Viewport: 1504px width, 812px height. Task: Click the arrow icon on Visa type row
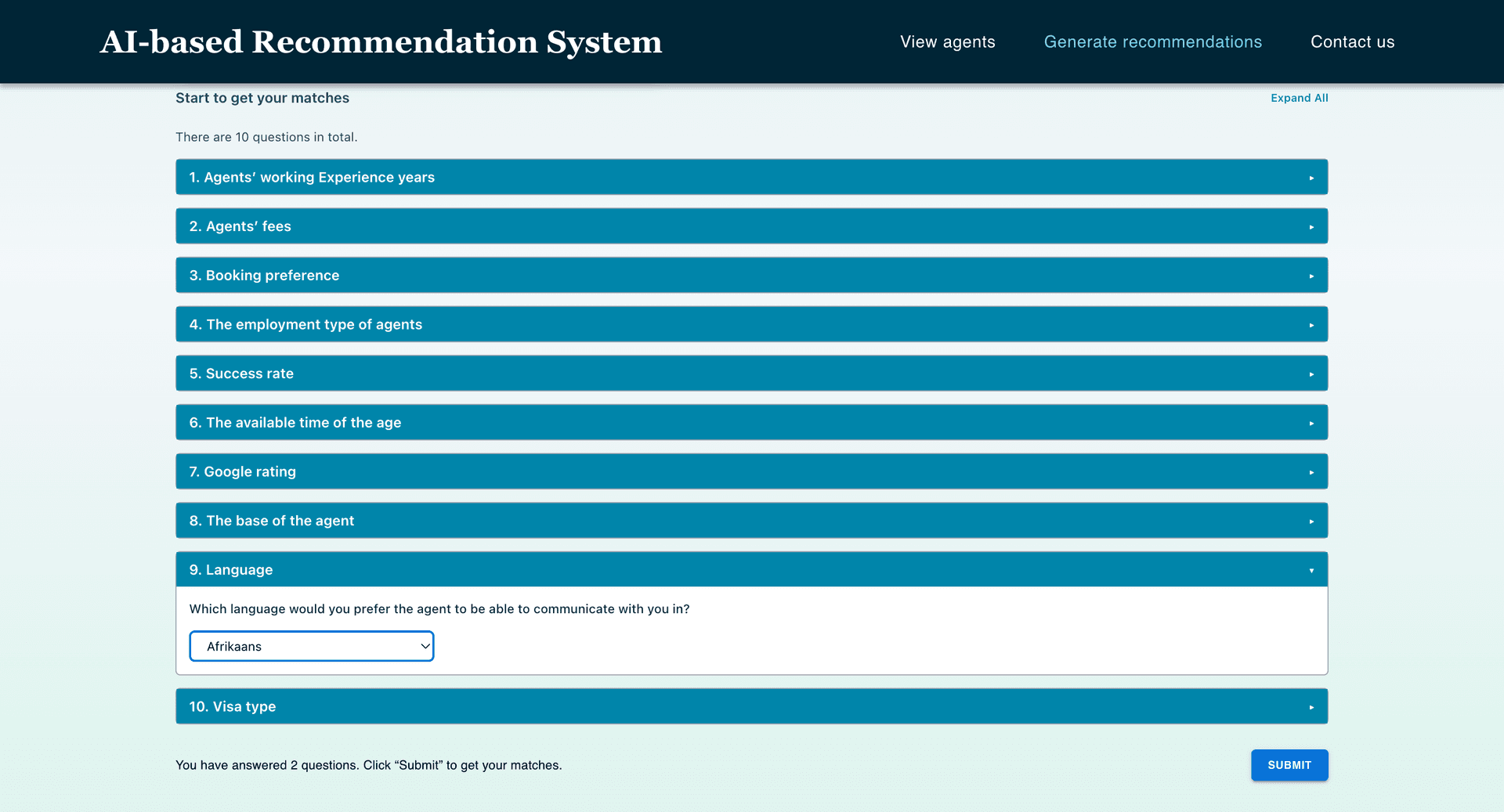coord(1311,707)
